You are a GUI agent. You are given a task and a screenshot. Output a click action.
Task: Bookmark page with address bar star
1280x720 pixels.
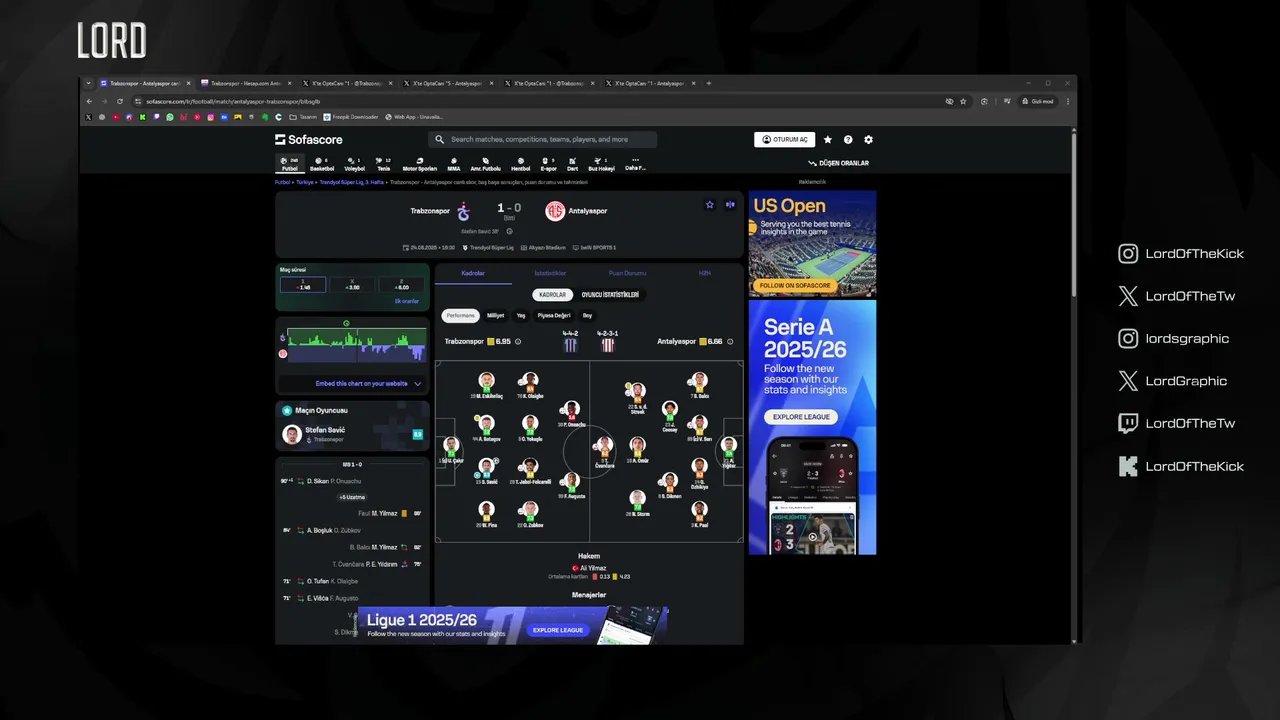pyautogui.click(x=963, y=101)
